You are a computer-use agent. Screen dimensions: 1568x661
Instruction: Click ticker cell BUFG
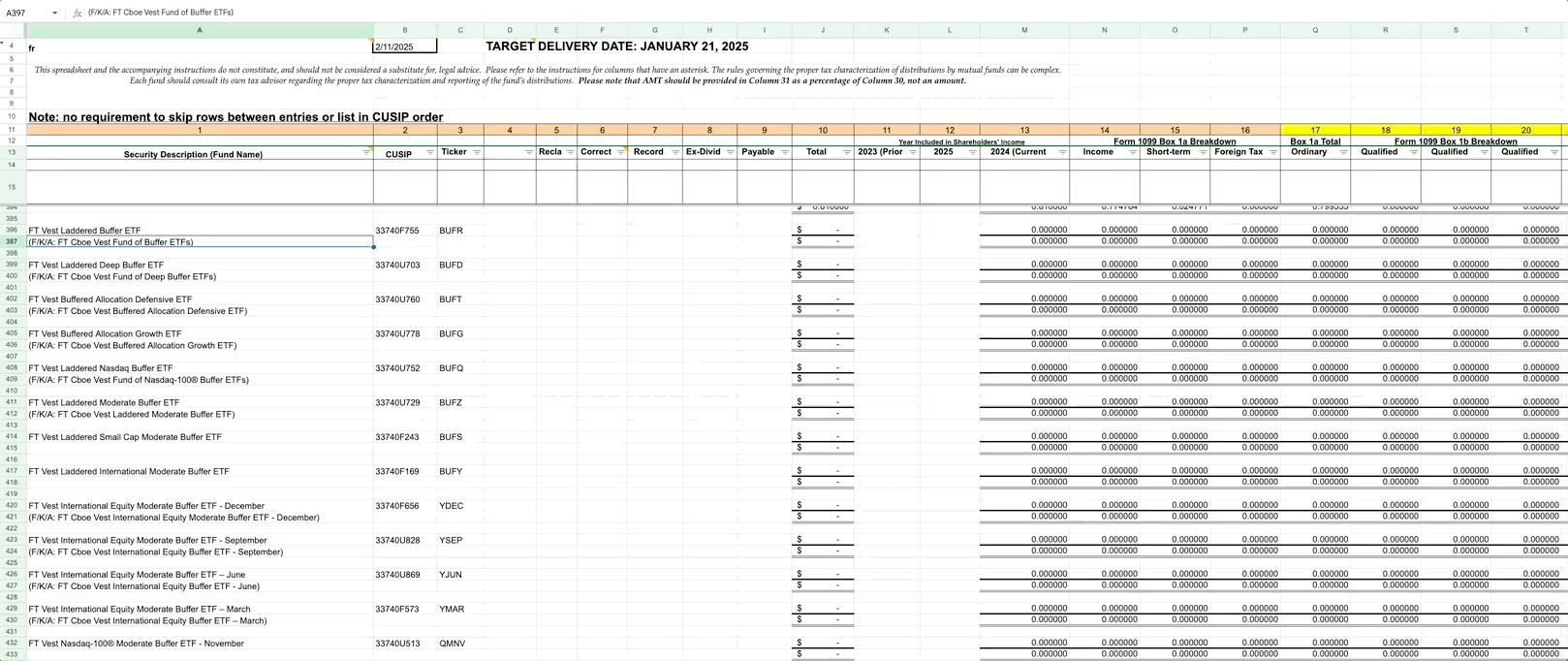click(460, 333)
